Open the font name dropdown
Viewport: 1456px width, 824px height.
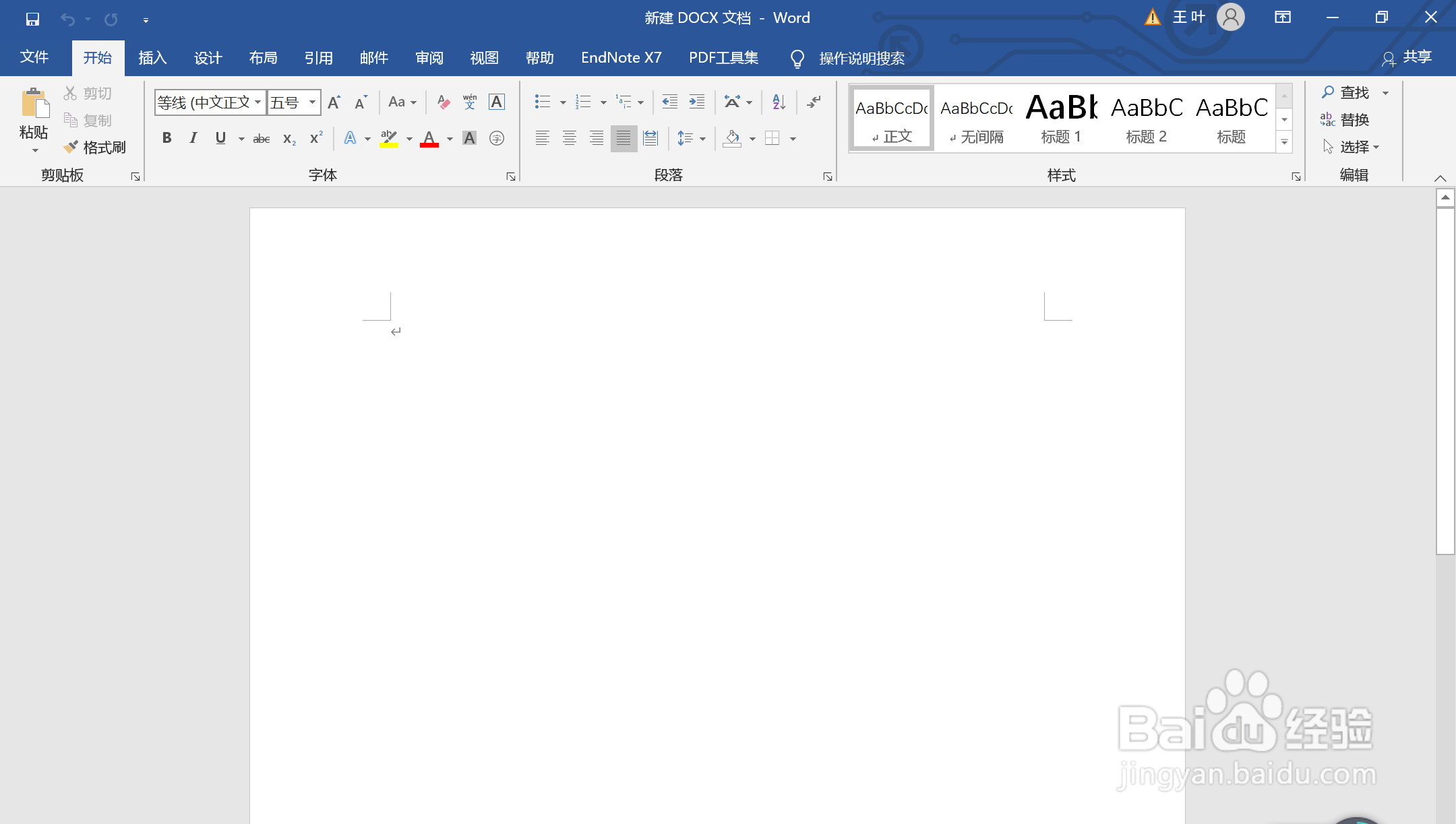[257, 102]
